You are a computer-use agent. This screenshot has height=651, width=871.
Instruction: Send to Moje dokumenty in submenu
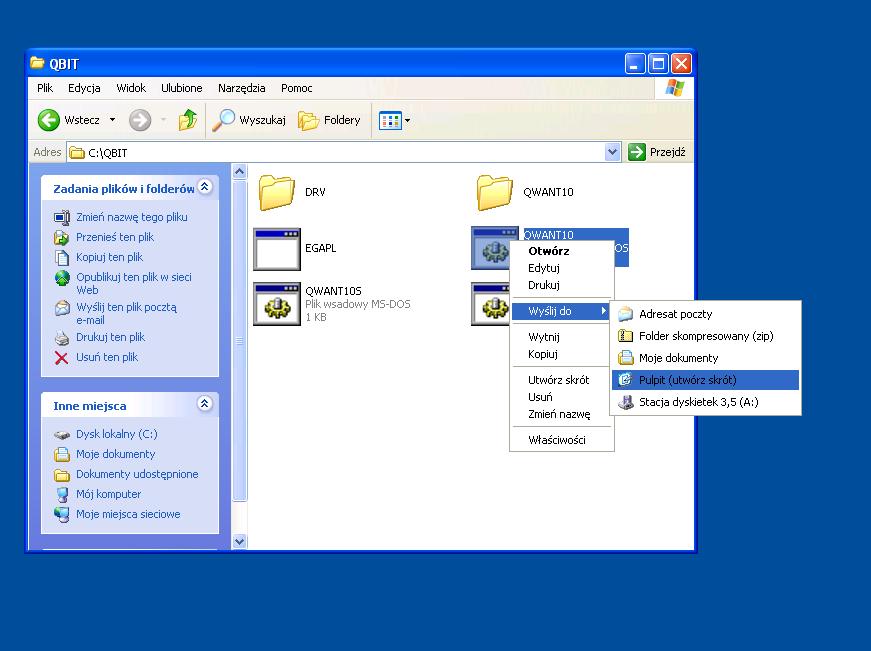point(705,358)
